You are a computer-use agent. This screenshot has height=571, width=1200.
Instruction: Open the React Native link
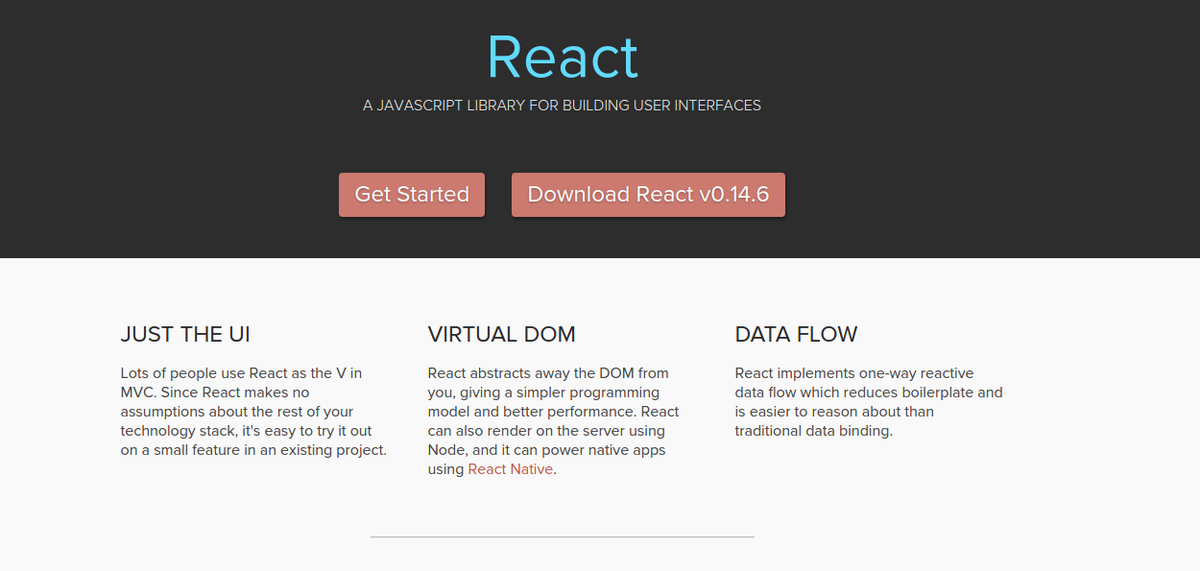pyautogui.click(x=510, y=469)
